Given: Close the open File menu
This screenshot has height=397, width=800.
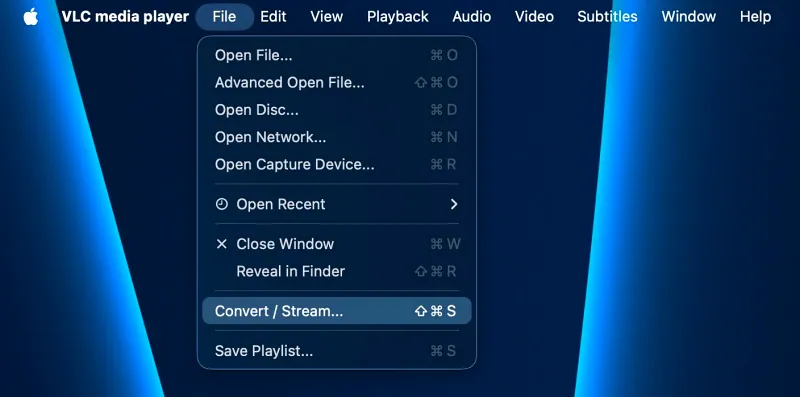Looking at the screenshot, I should (224, 16).
